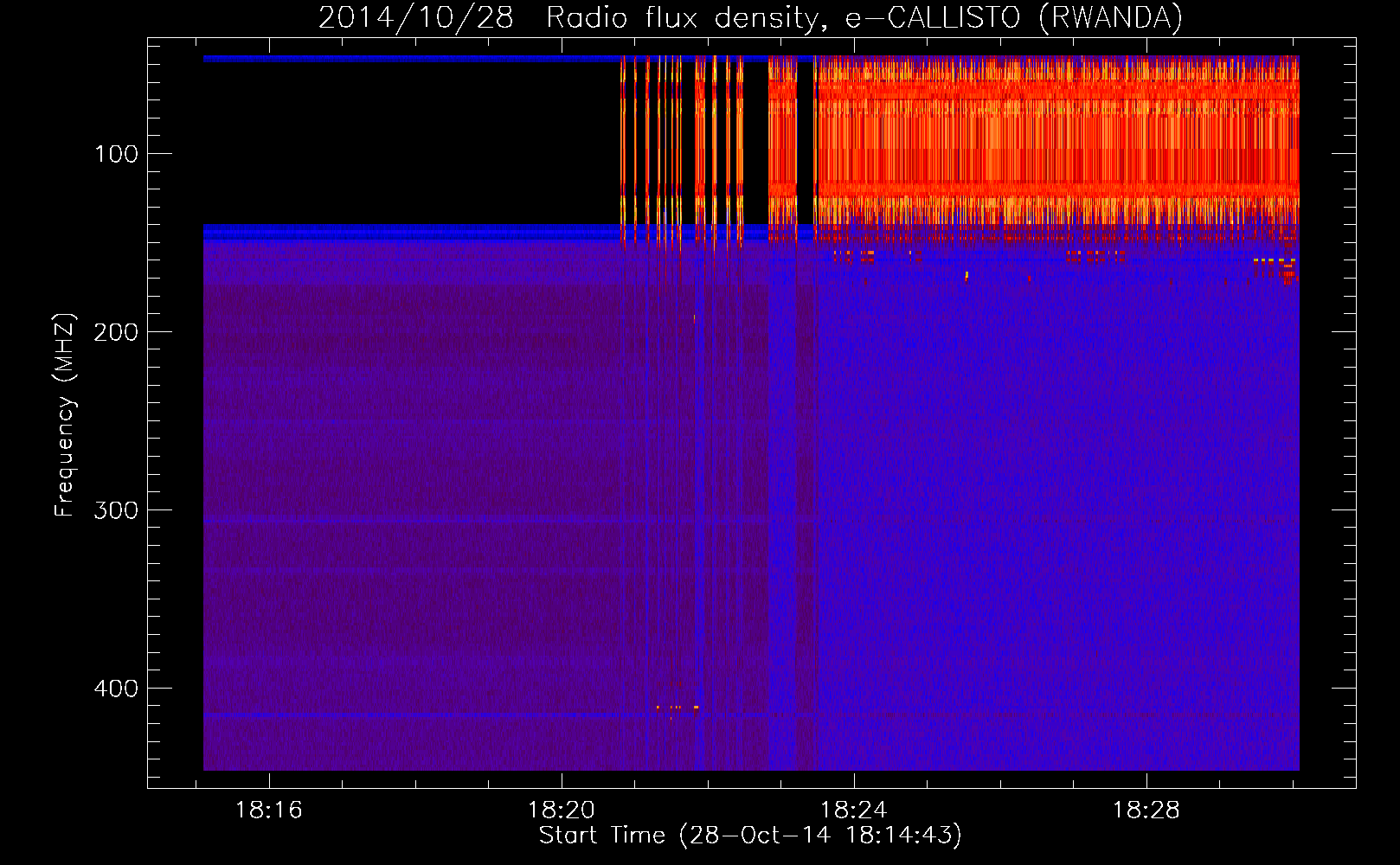Image resolution: width=1400 pixels, height=865 pixels.
Task: Click the 100 frequency tick label
Action: (116, 154)
